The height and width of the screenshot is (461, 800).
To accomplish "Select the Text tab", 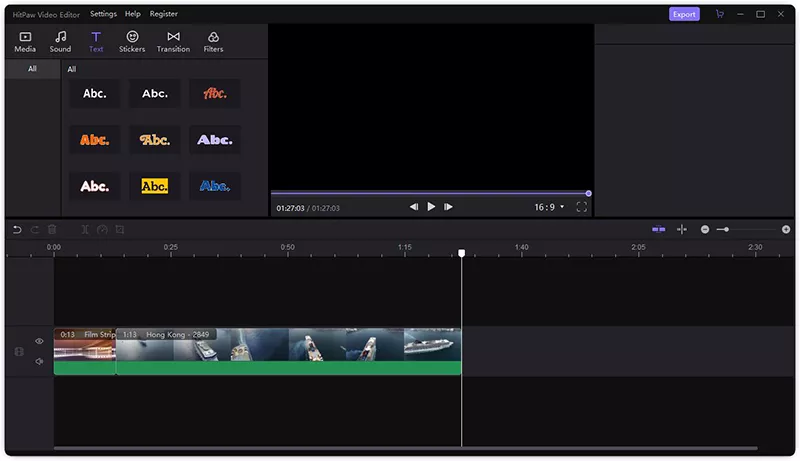I will 96,42.
